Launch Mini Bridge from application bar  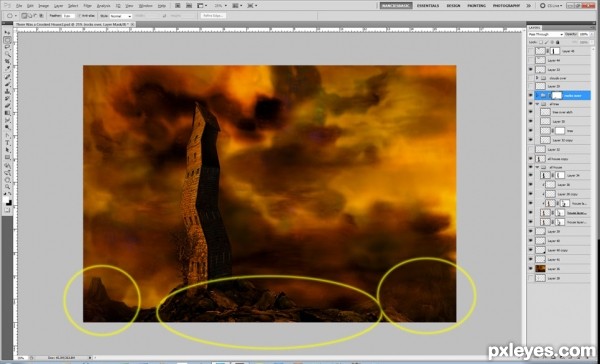click(x=189, y=6)
